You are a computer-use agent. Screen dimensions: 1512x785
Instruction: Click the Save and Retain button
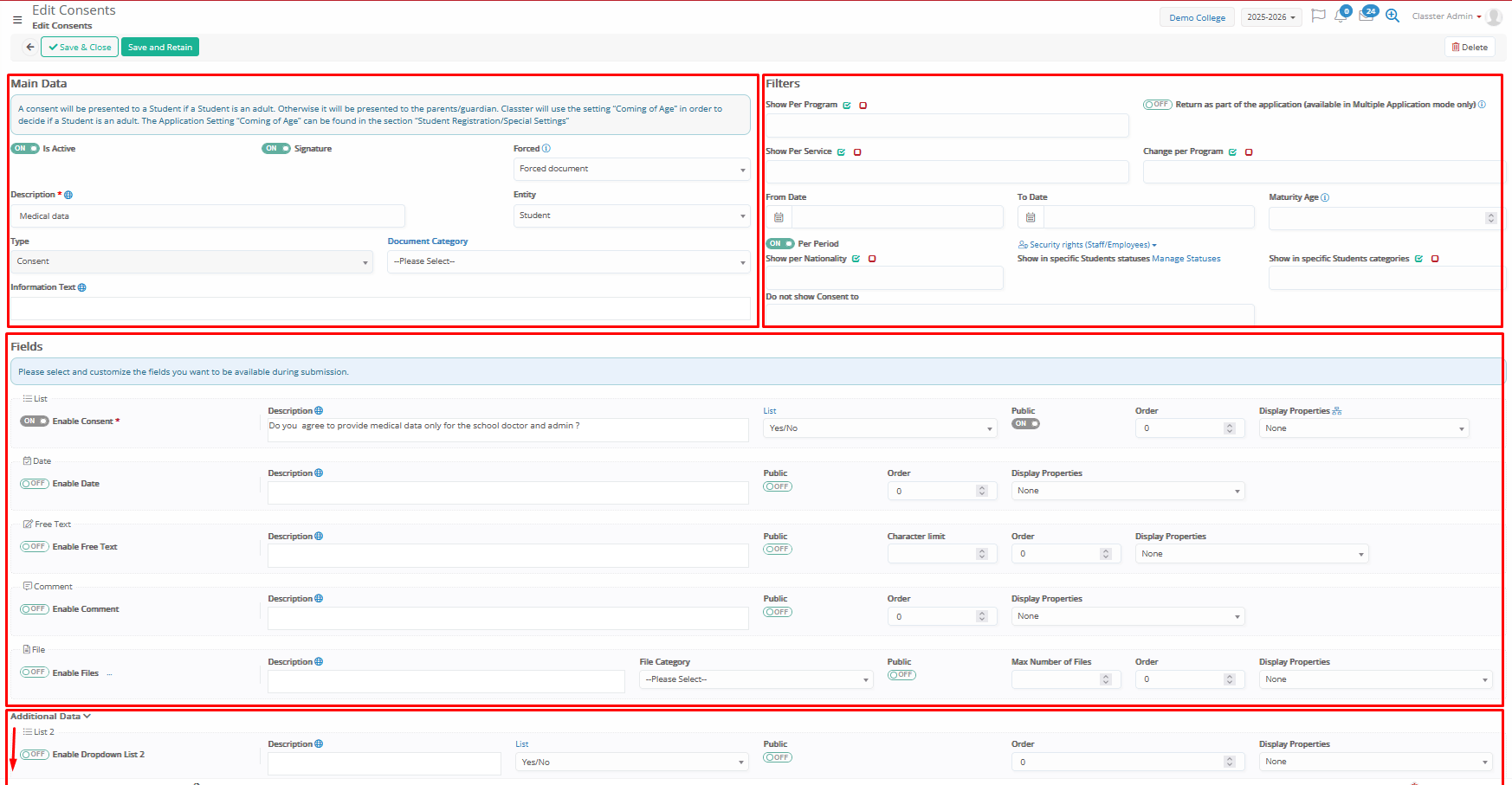coord(160,48)
